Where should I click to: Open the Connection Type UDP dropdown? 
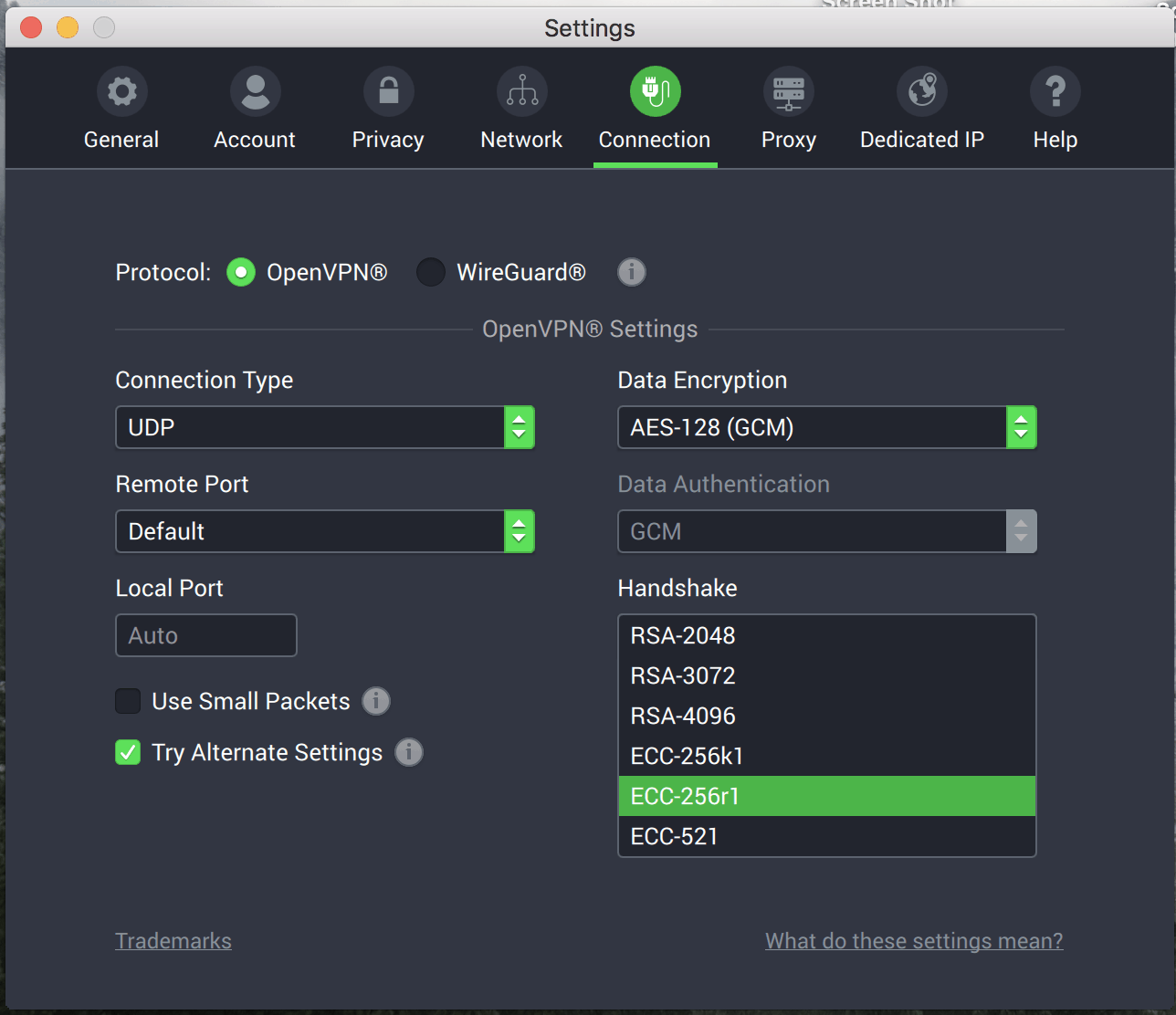[x=325, y=427]
